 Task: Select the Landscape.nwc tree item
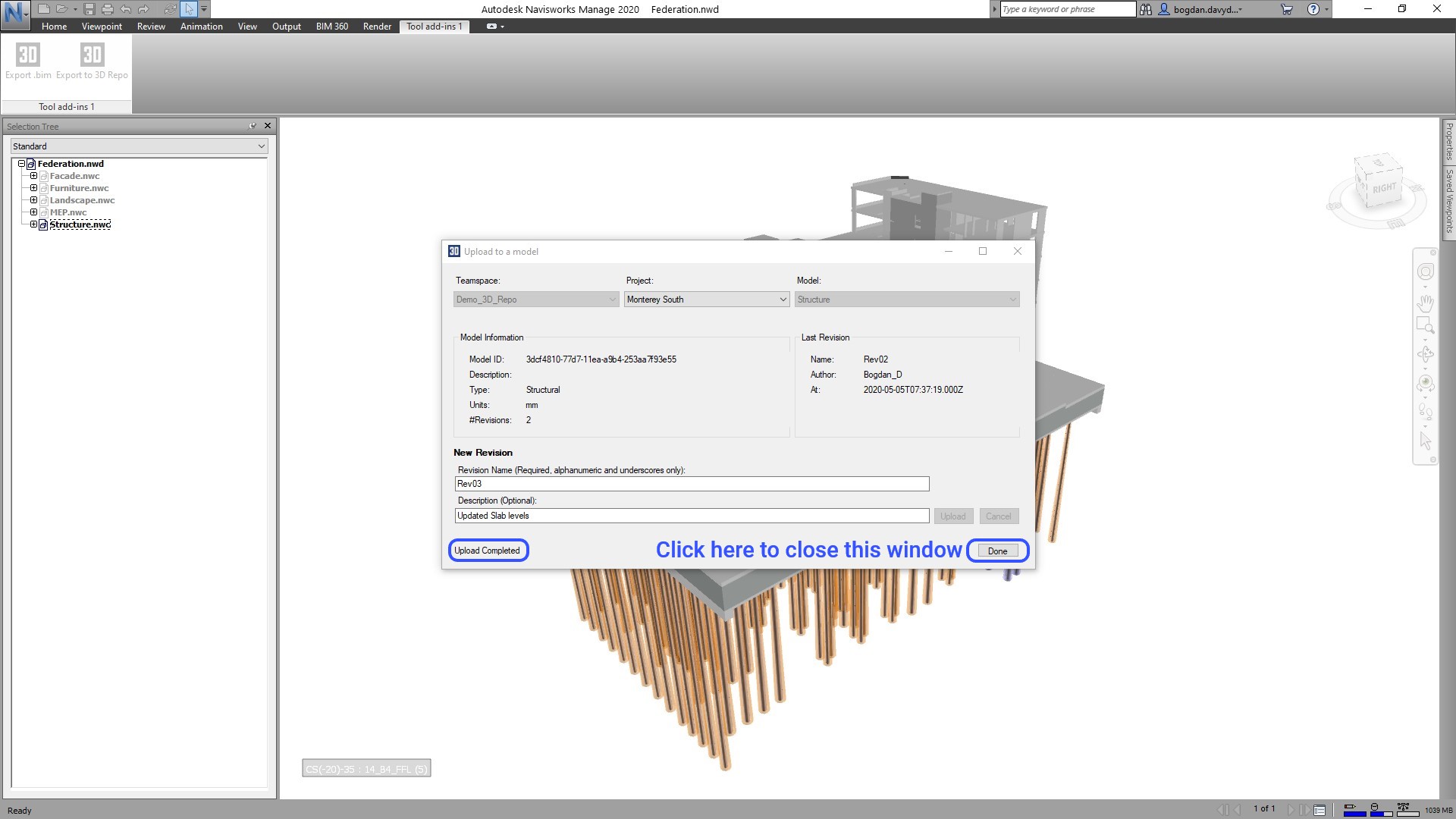(x=82, y=200)
